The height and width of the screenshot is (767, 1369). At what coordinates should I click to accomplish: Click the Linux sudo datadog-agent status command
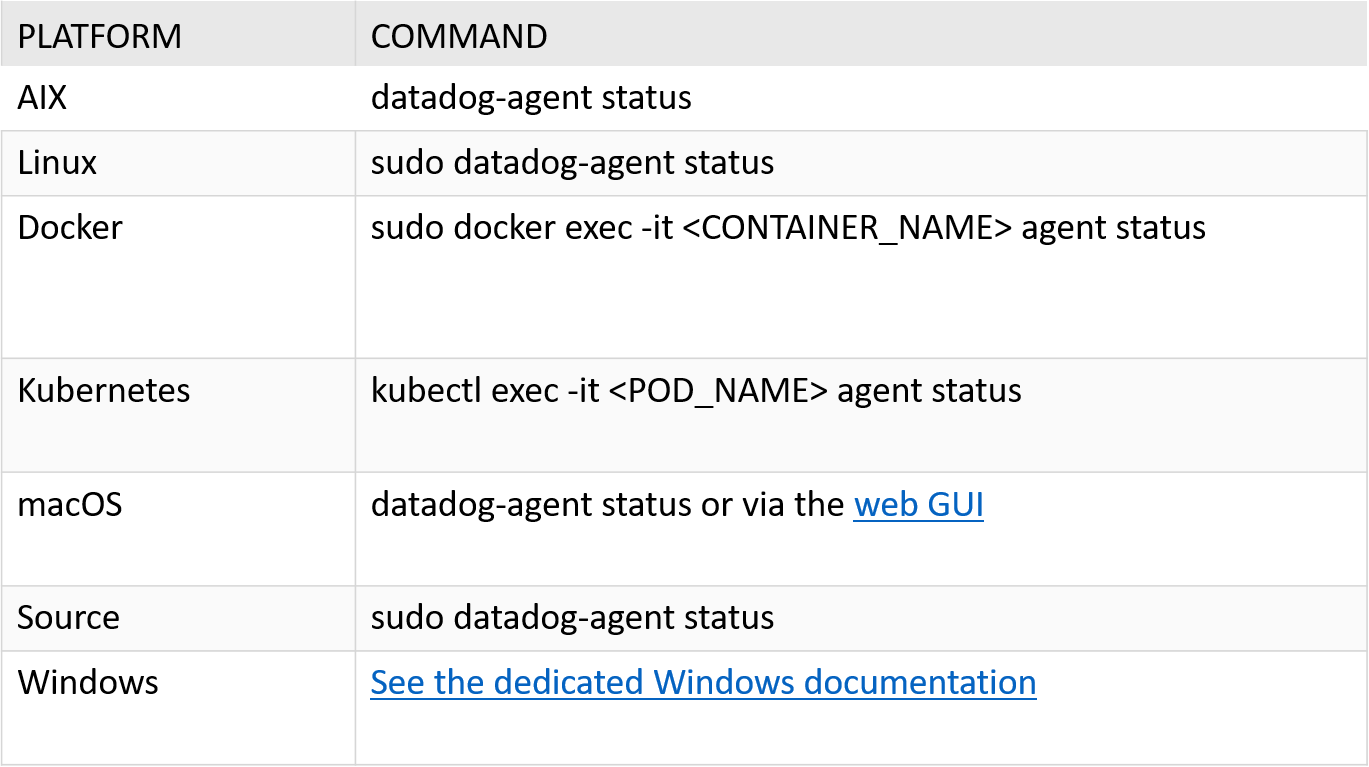[x=572, y=163]
